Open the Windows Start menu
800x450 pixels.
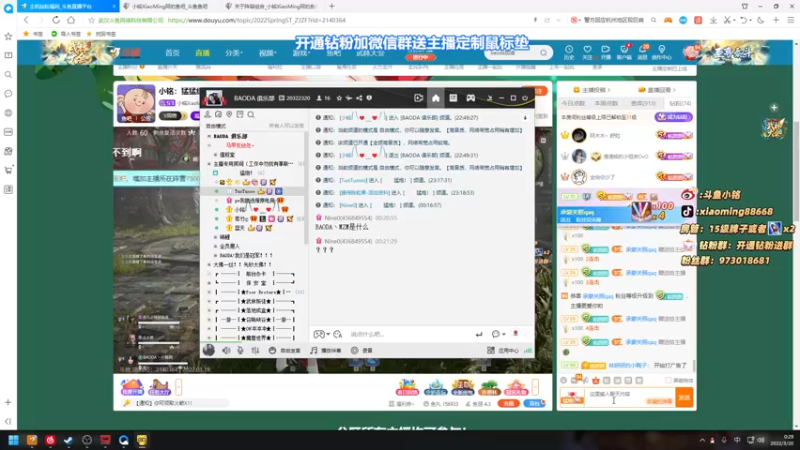pos(13,440)
